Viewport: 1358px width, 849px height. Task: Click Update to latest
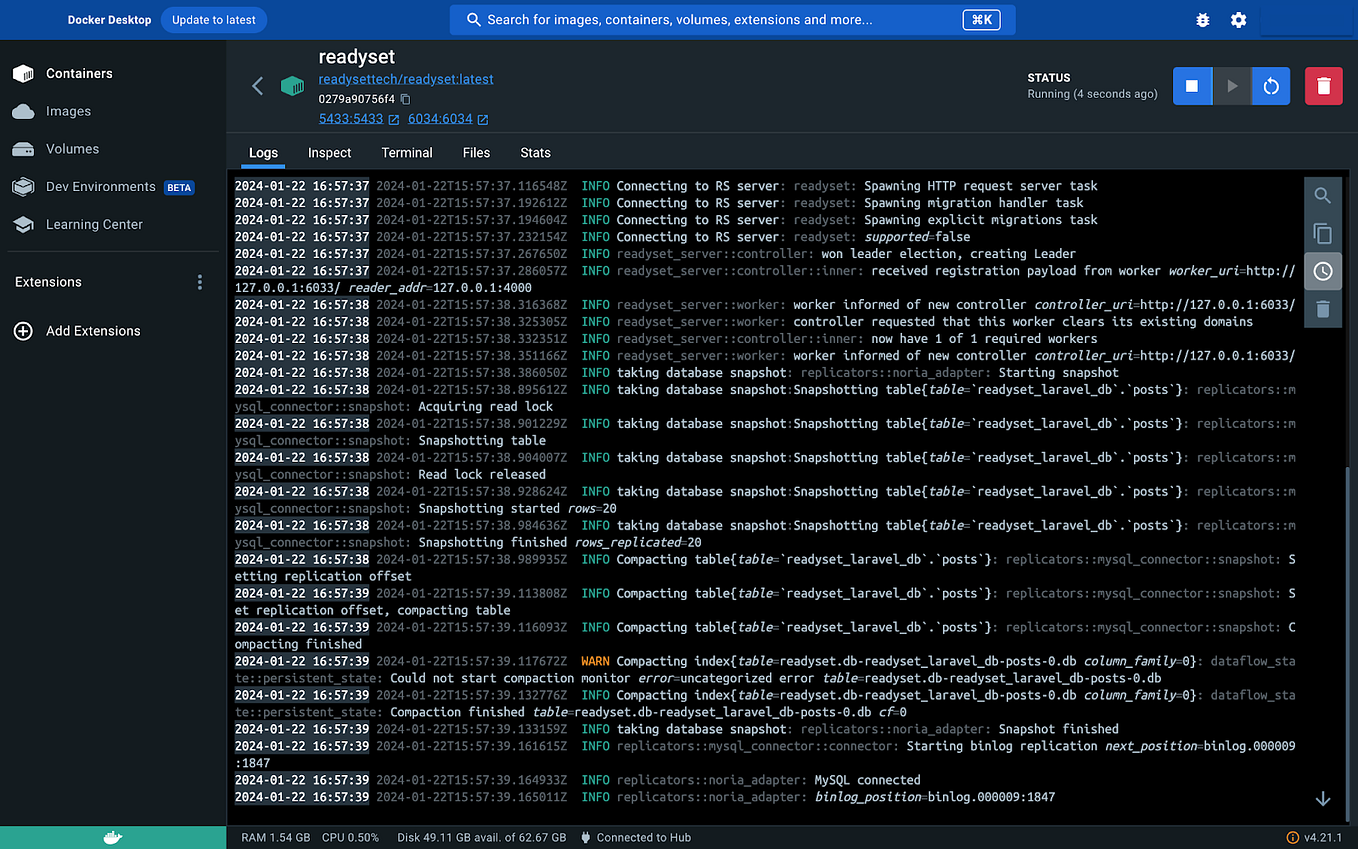click(213, 19)
